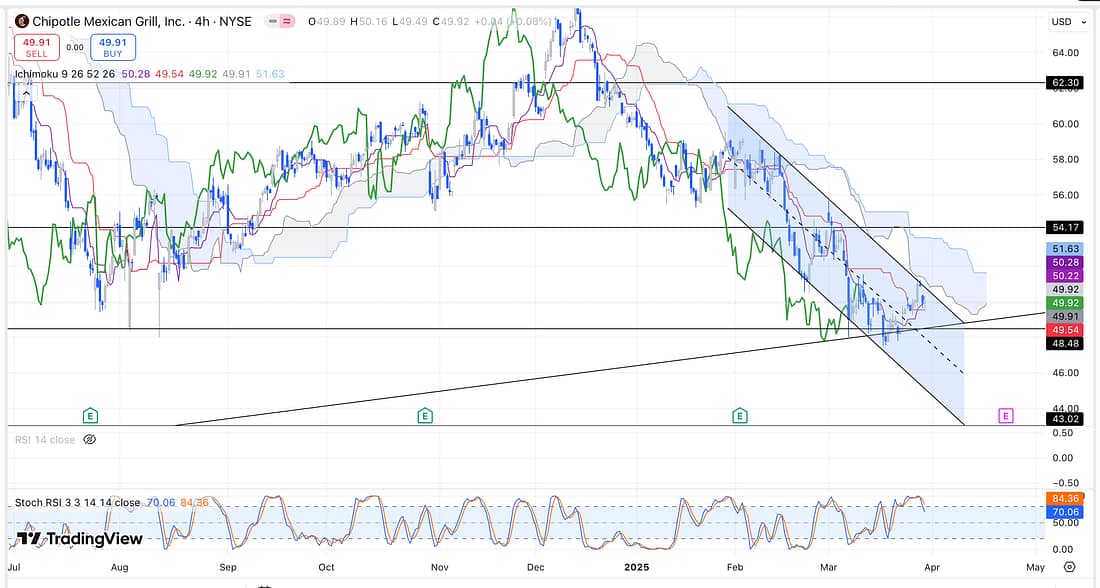Click the earnings marker near November

(425, 415)
